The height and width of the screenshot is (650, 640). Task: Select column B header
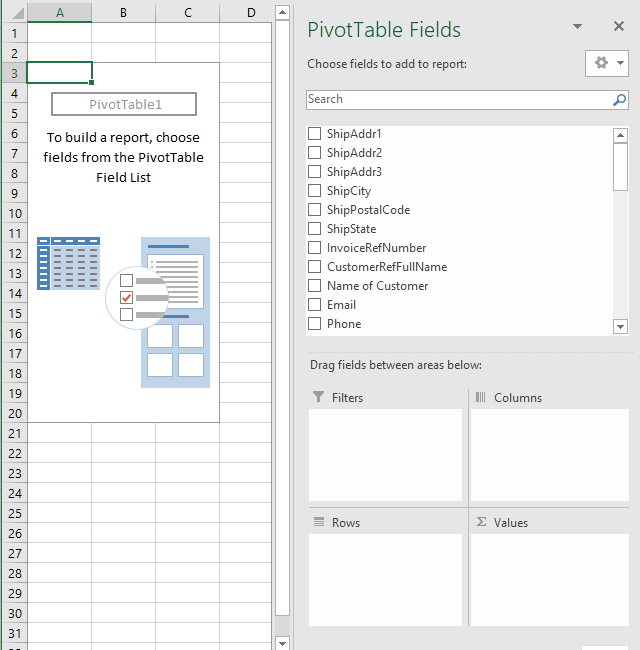pyautogui.click(x=124, y=13)
